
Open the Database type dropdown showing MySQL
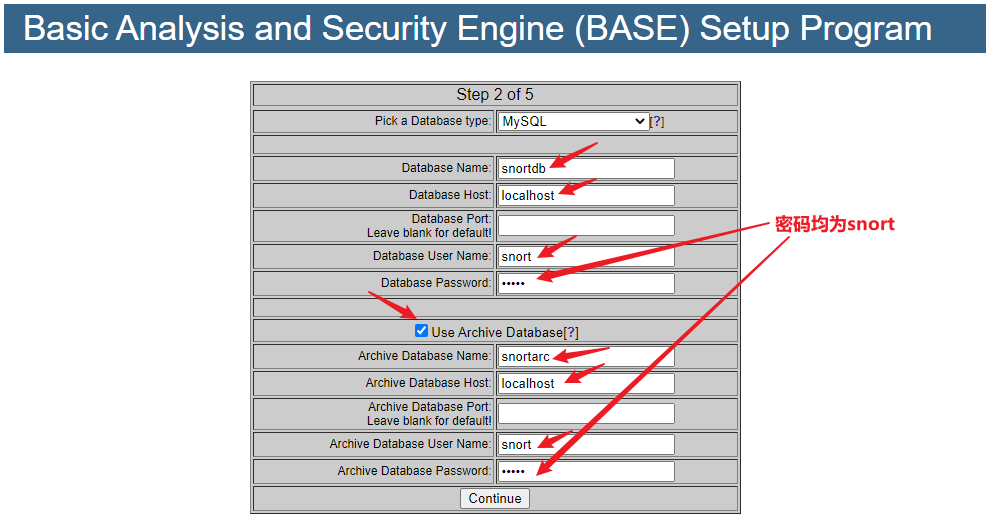tap(573, 121)
